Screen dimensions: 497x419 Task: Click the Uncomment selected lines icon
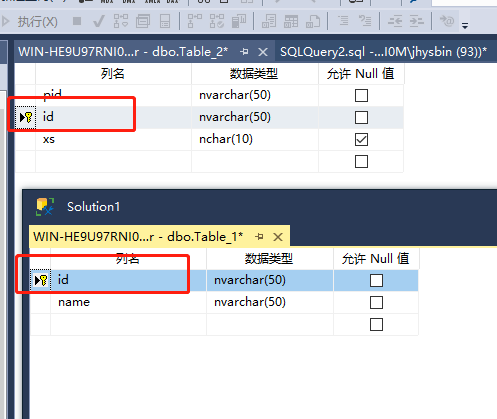[365, 21]
